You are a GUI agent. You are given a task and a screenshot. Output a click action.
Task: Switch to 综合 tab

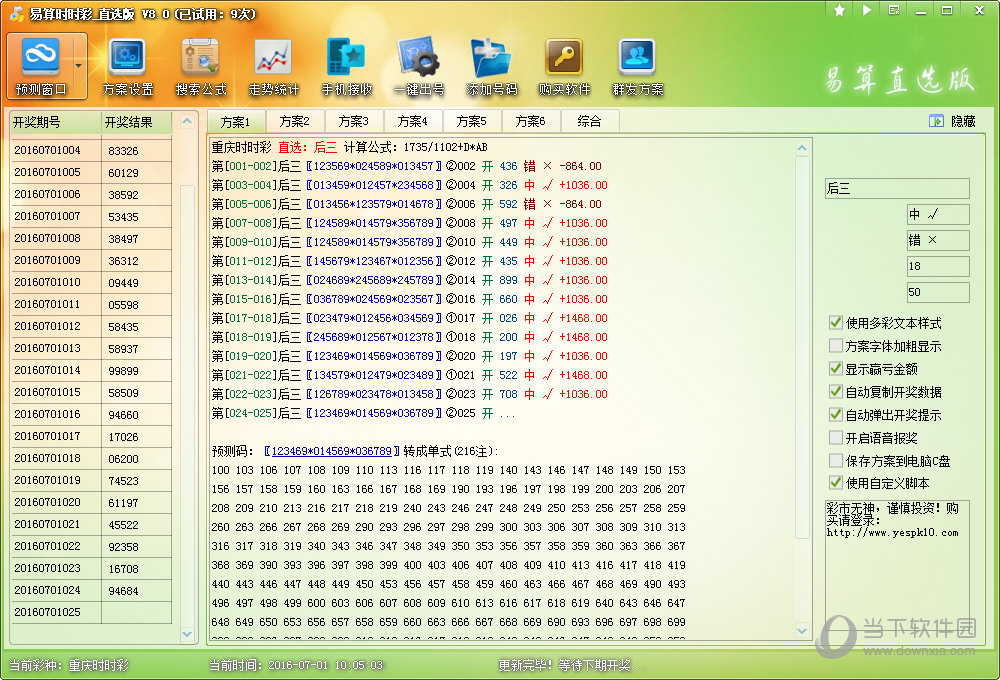point(589,121)
